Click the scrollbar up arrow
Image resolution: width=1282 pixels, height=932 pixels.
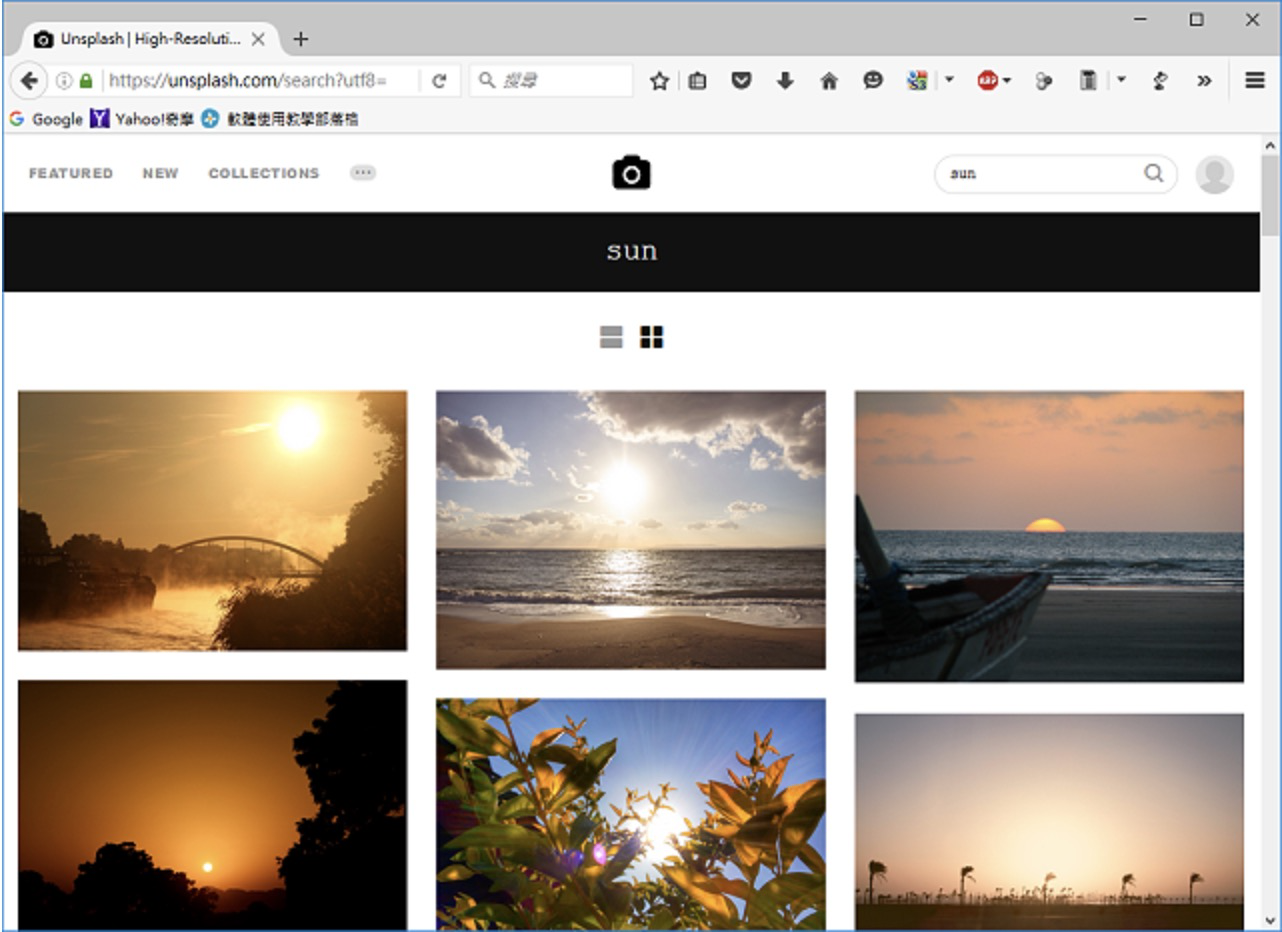pyautogui.click(x=1271, y=146)
